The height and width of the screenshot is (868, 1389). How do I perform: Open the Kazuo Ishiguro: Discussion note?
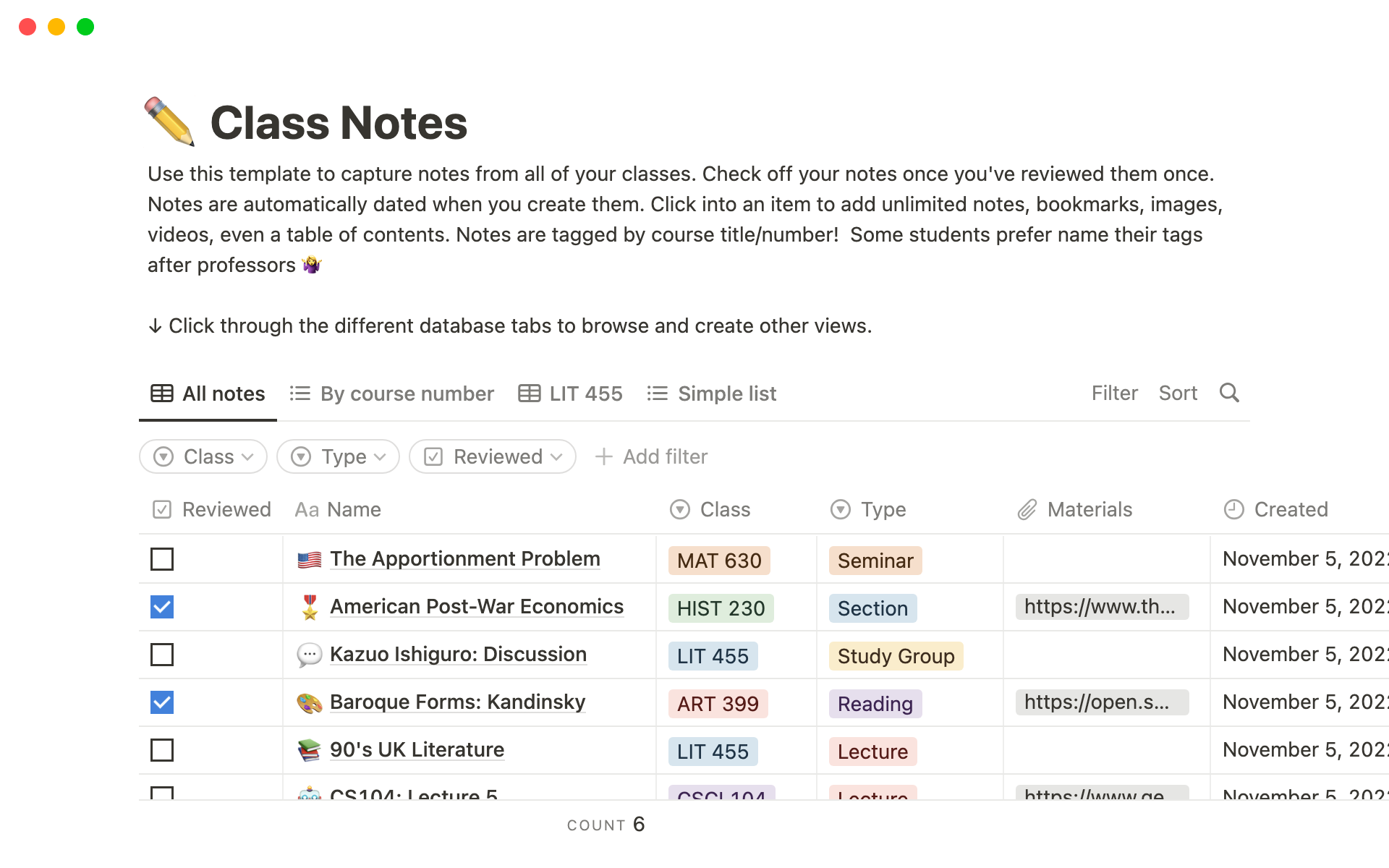(x=458, y=654)
